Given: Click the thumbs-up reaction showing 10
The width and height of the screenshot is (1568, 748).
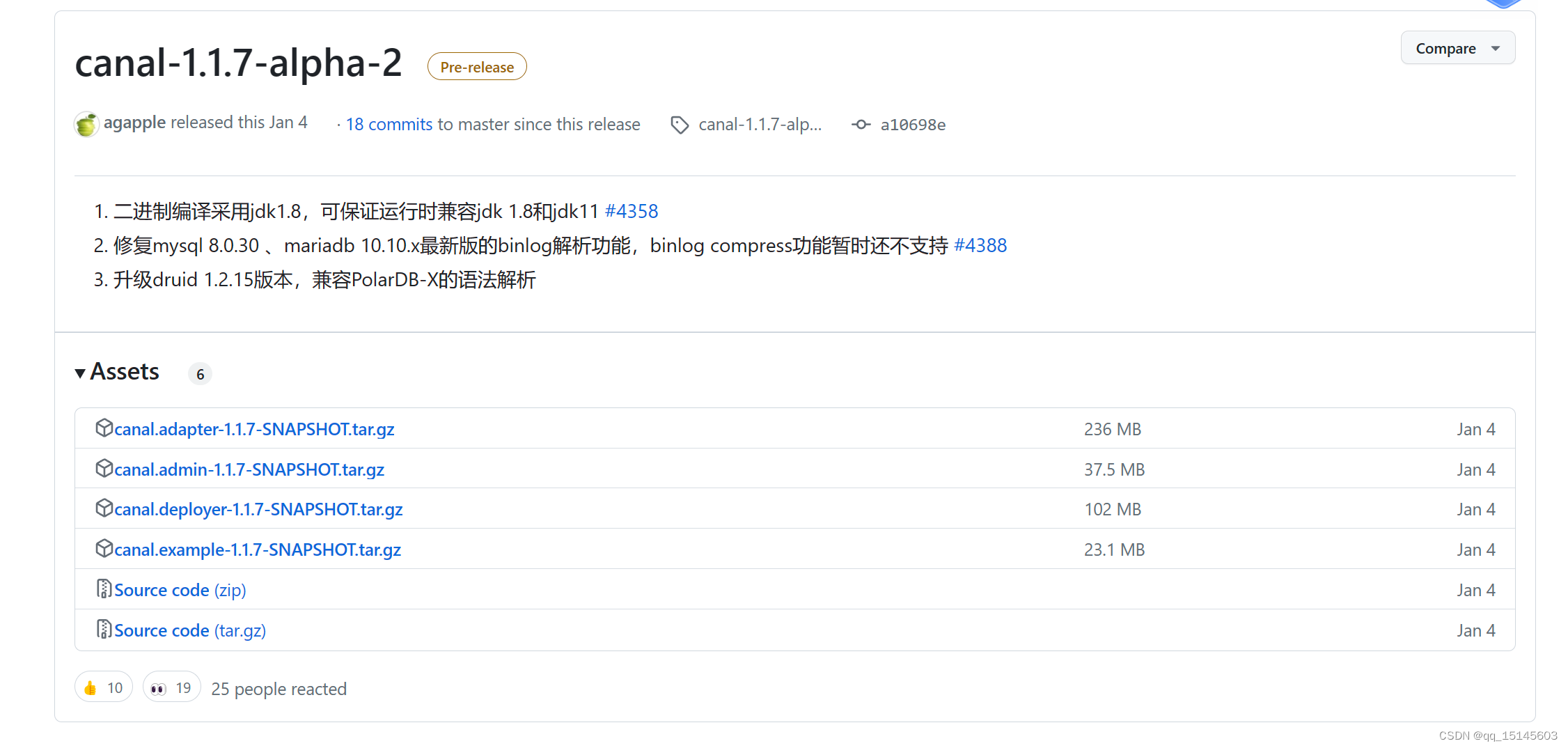Looking at the screenshot, I should click(102, 687).
